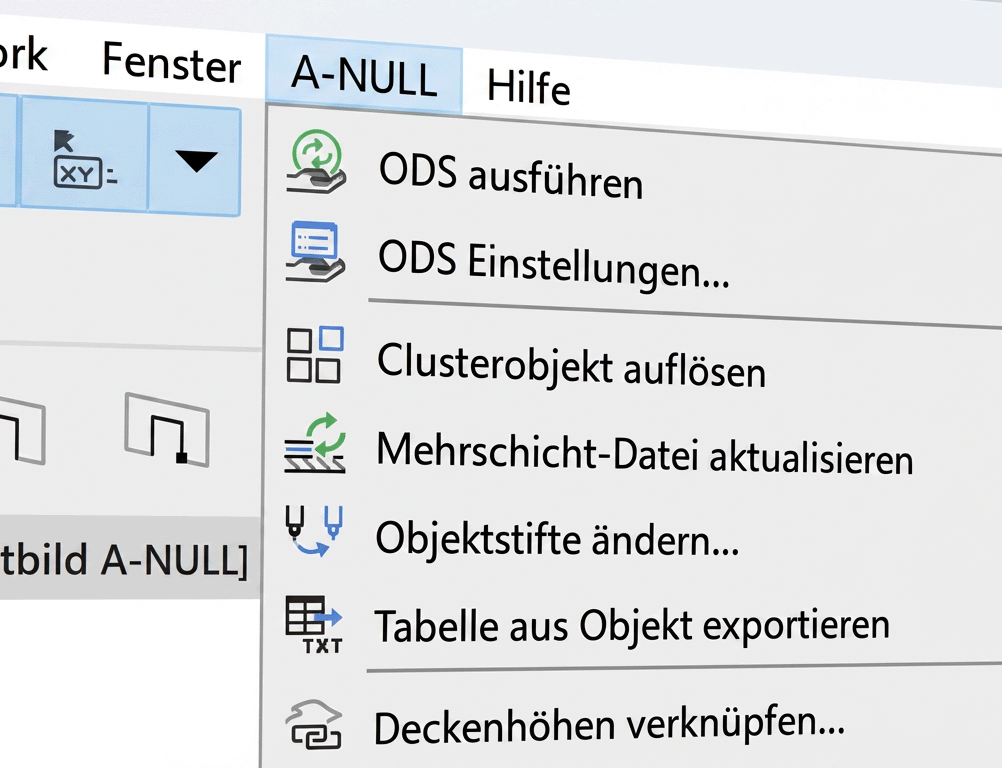Open the Fenster menu
1002x768 pixels.
[171, 64]
